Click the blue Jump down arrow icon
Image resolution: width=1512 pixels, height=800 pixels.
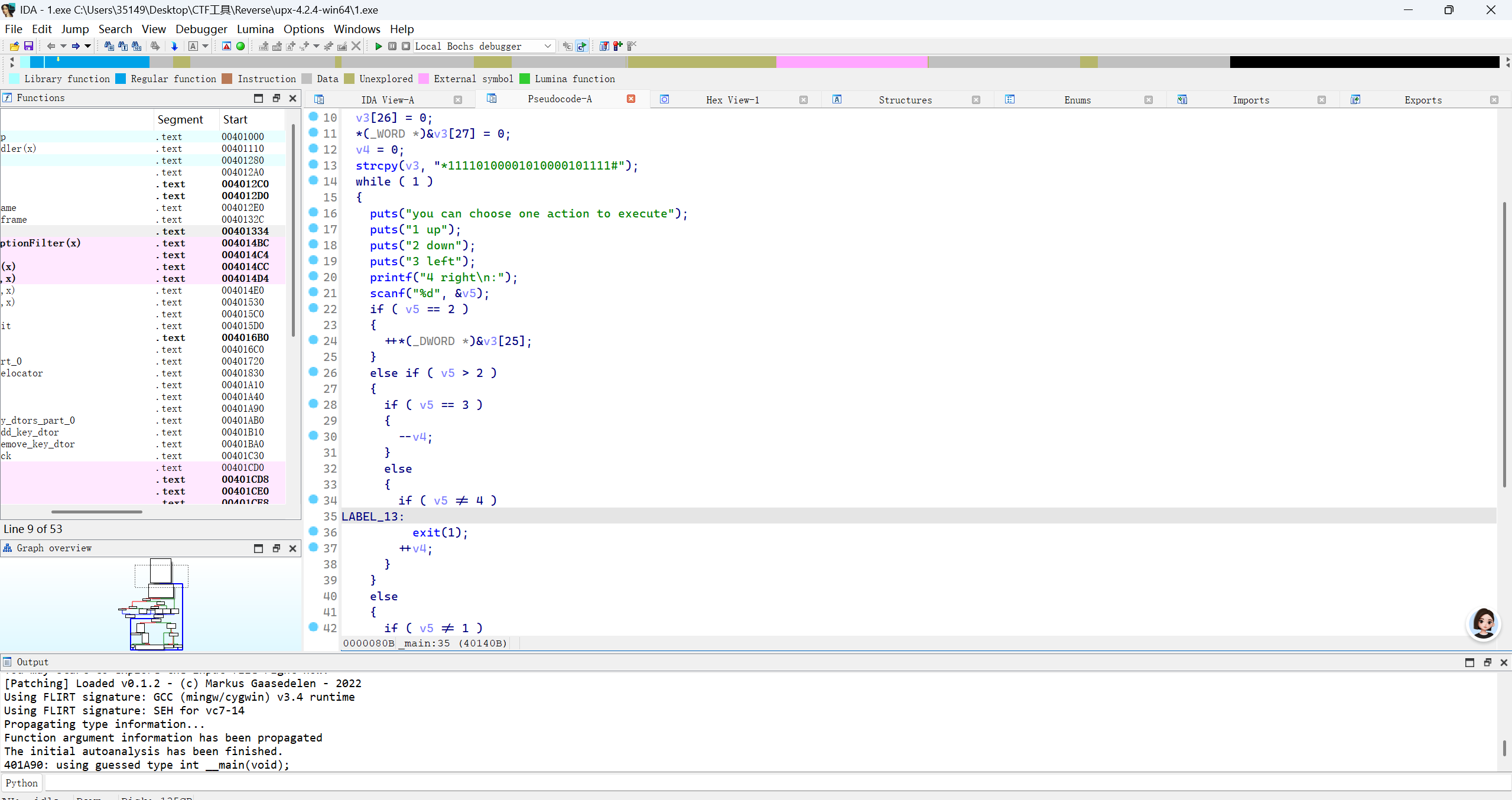[174, 46]
